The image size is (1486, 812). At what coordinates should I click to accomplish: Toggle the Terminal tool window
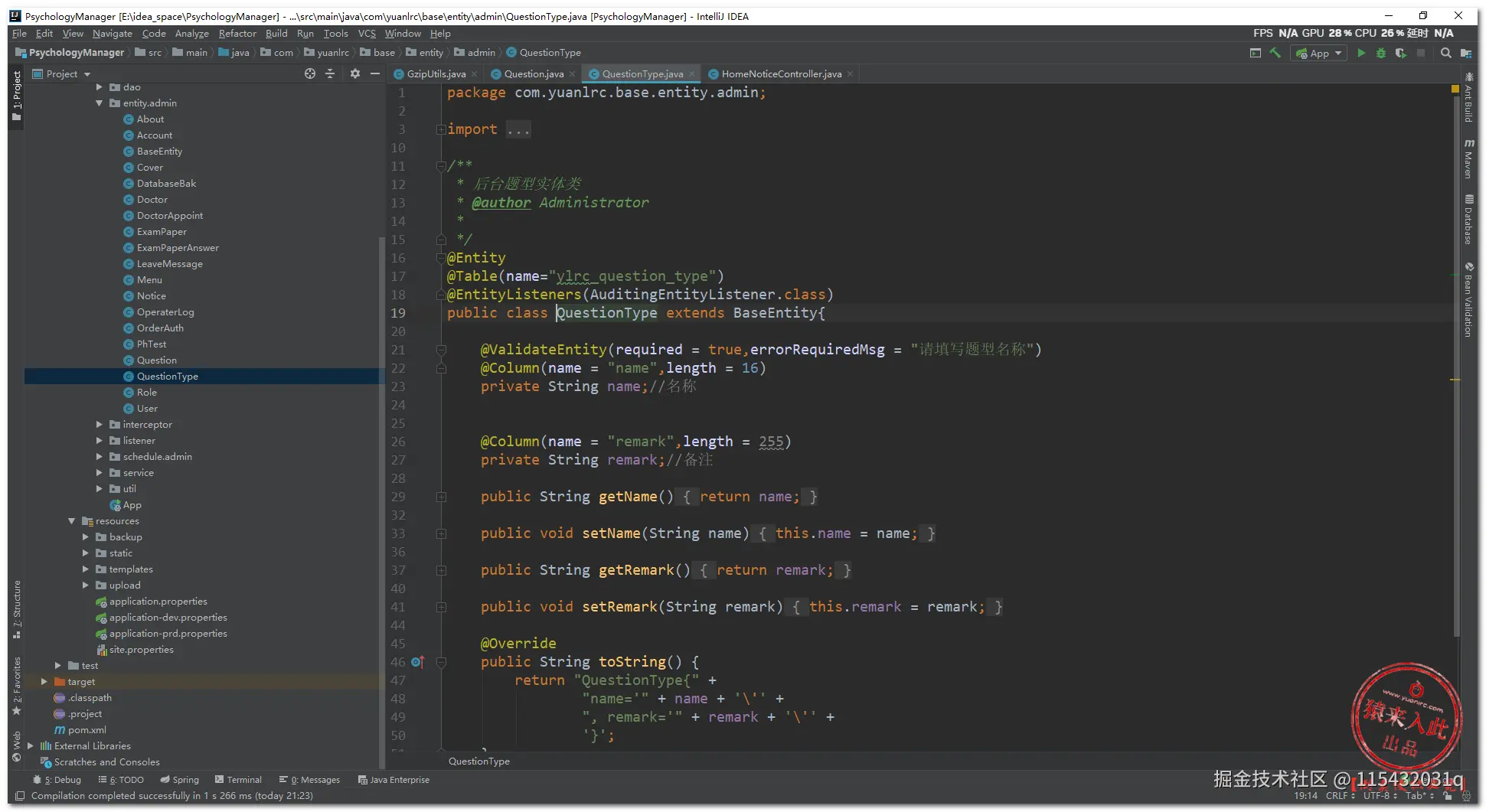[x=237, y=779]
